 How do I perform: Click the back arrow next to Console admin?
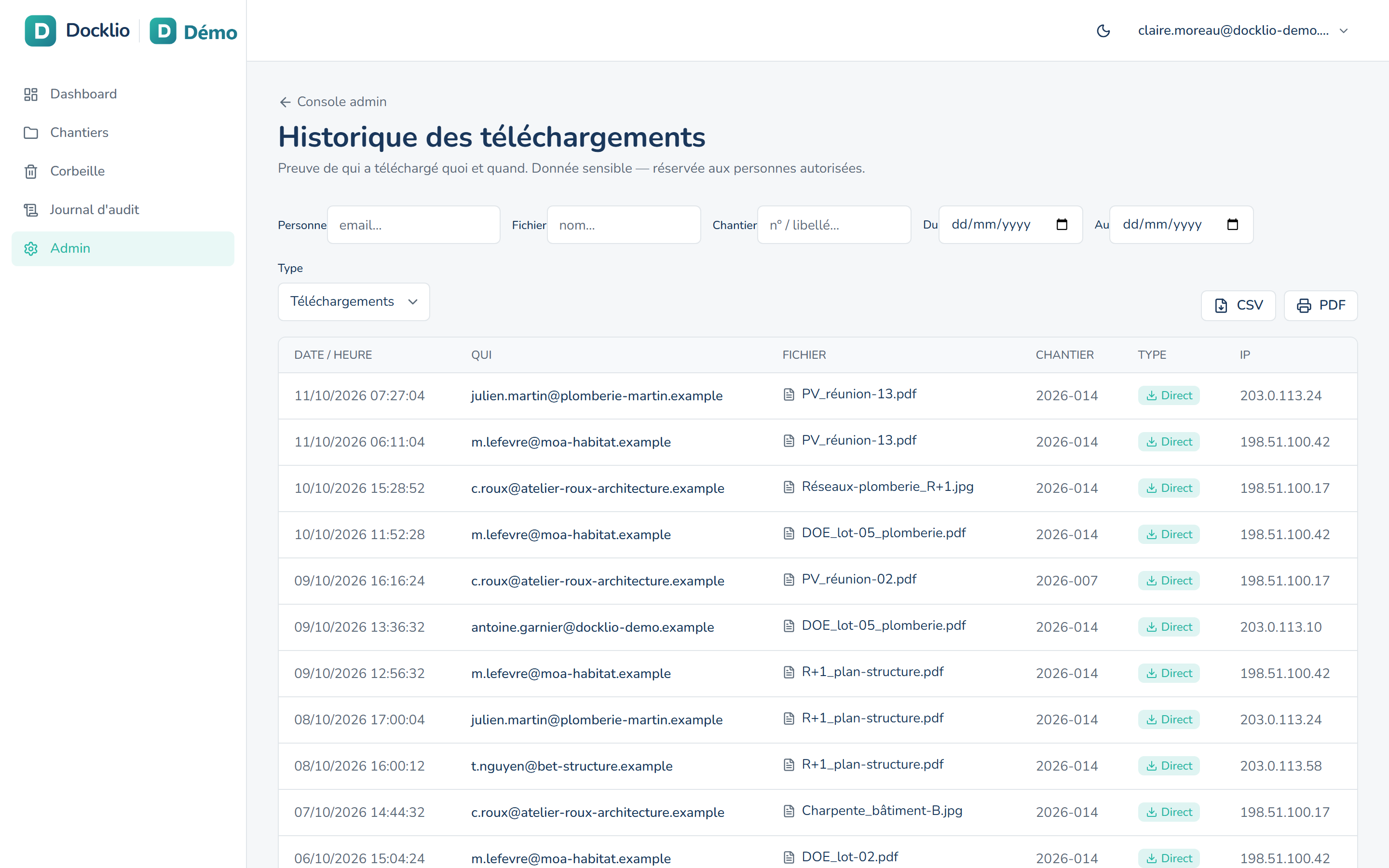(x=285, y=102)
